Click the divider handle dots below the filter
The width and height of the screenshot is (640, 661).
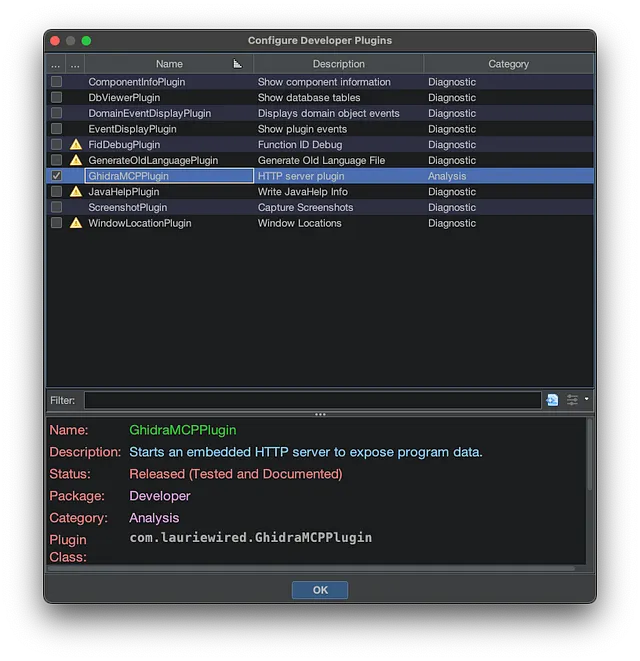coord(320,414)
